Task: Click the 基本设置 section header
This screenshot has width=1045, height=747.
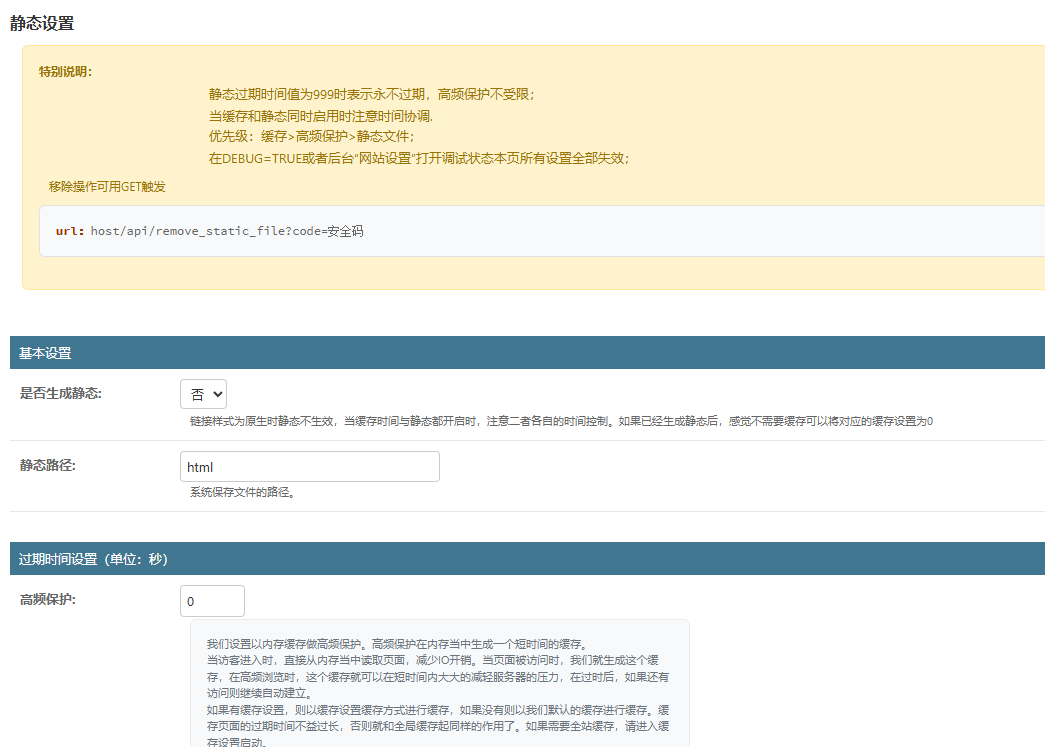Action: click(x=45, y=353)
